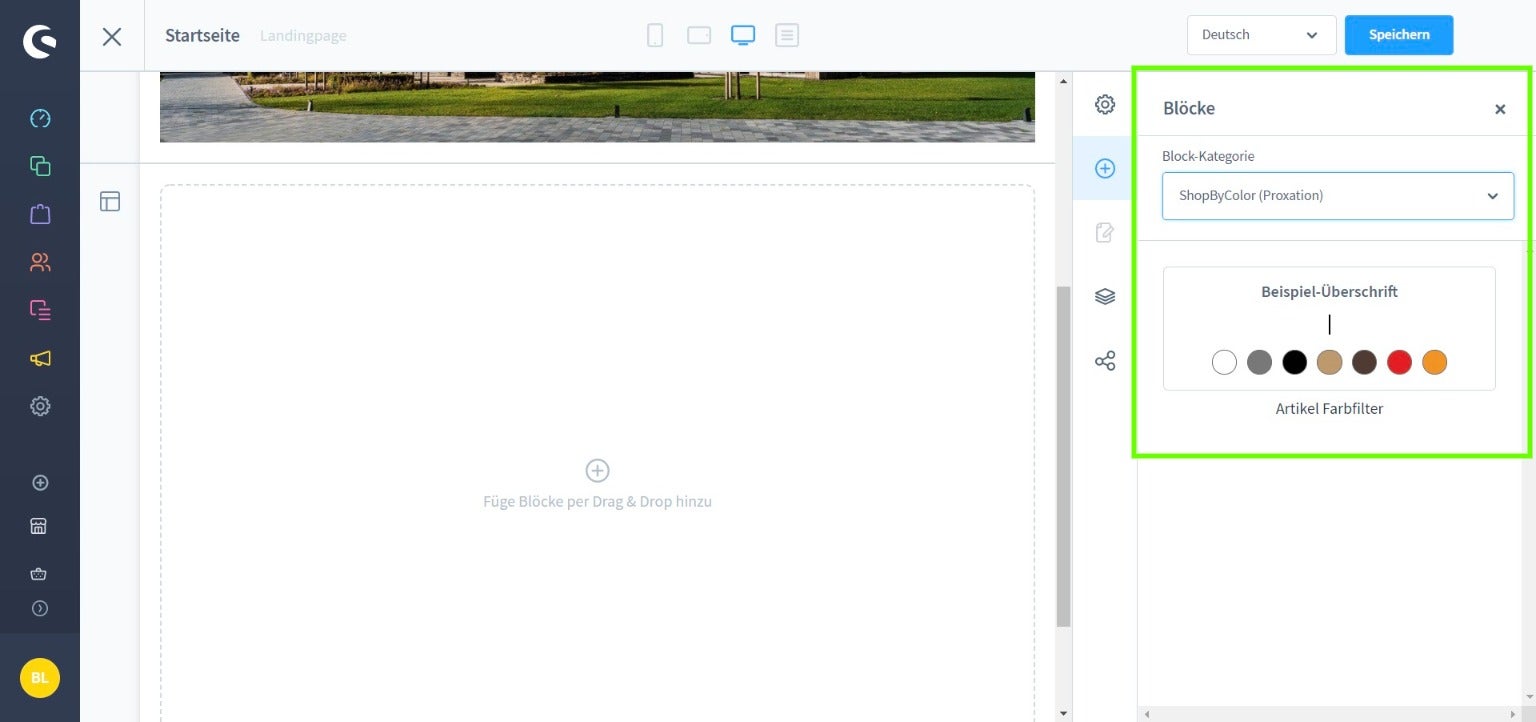Switch to desktop viewport preview
This screenshot has width=1536, height=722.
tap(743, 35)
